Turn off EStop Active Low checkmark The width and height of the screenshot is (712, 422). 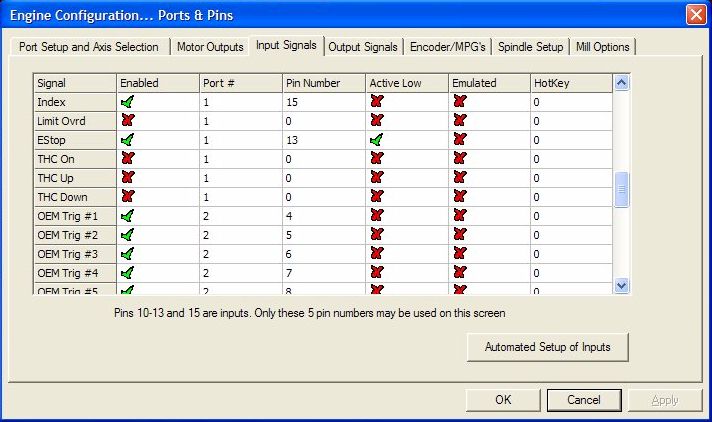[377, 139]
